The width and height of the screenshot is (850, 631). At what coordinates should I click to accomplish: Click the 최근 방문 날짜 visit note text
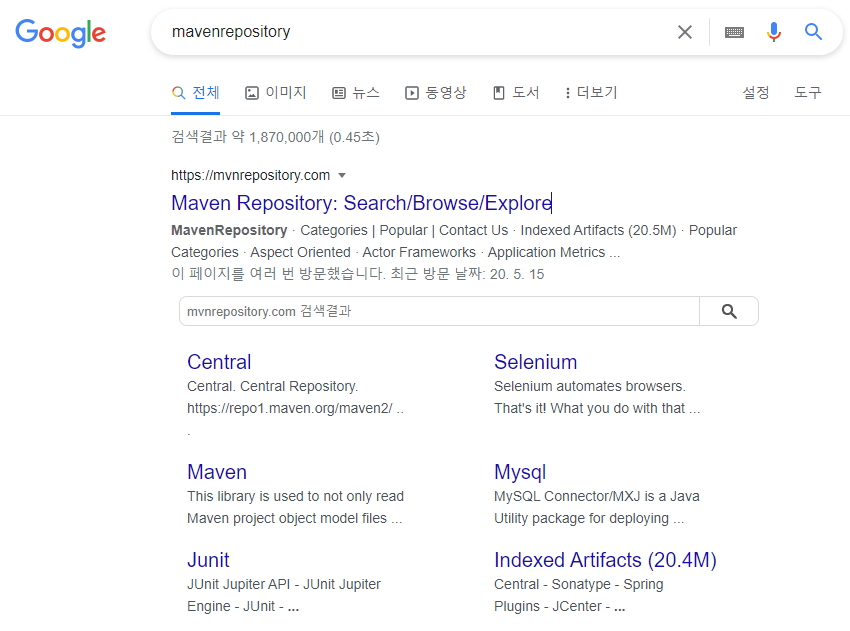pos(358,274)
